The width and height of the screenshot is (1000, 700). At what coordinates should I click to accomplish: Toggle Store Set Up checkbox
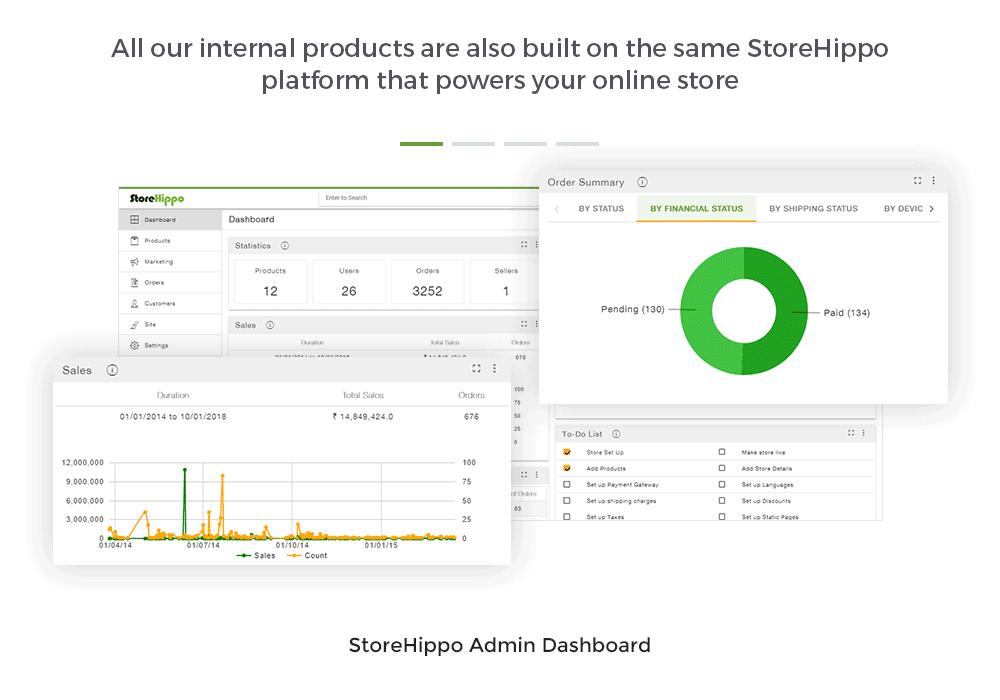pos(567,452)
